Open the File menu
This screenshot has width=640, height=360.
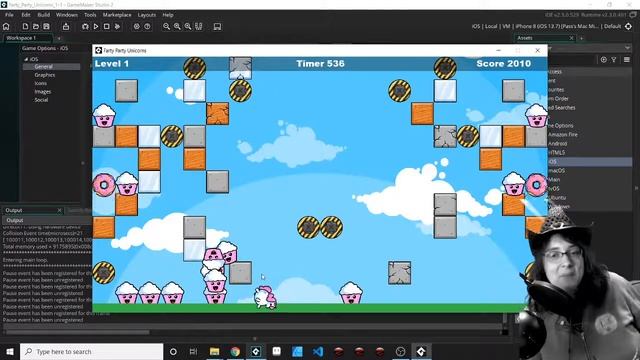click(x=9, y=15)
